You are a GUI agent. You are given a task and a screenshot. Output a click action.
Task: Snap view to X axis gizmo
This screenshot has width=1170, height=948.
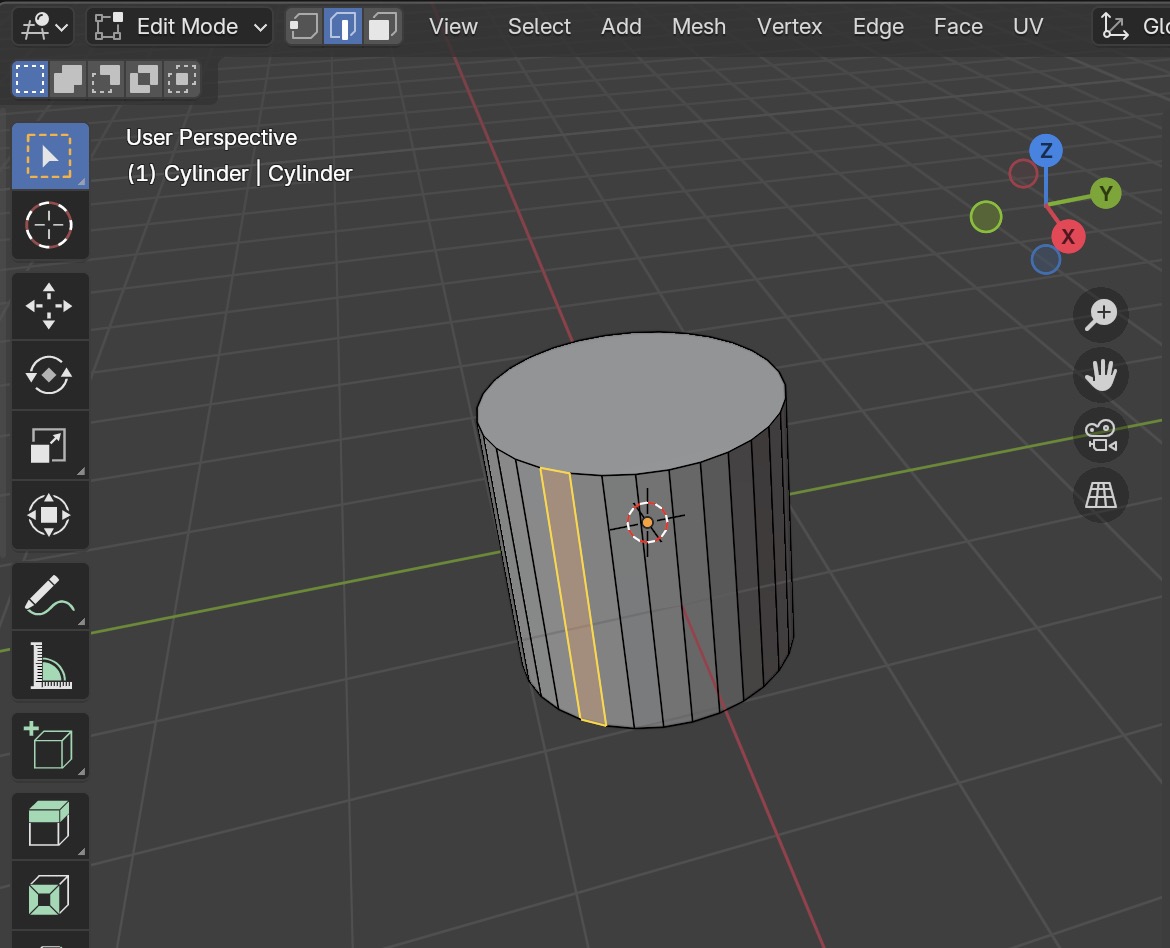(x=1068, y=237)
